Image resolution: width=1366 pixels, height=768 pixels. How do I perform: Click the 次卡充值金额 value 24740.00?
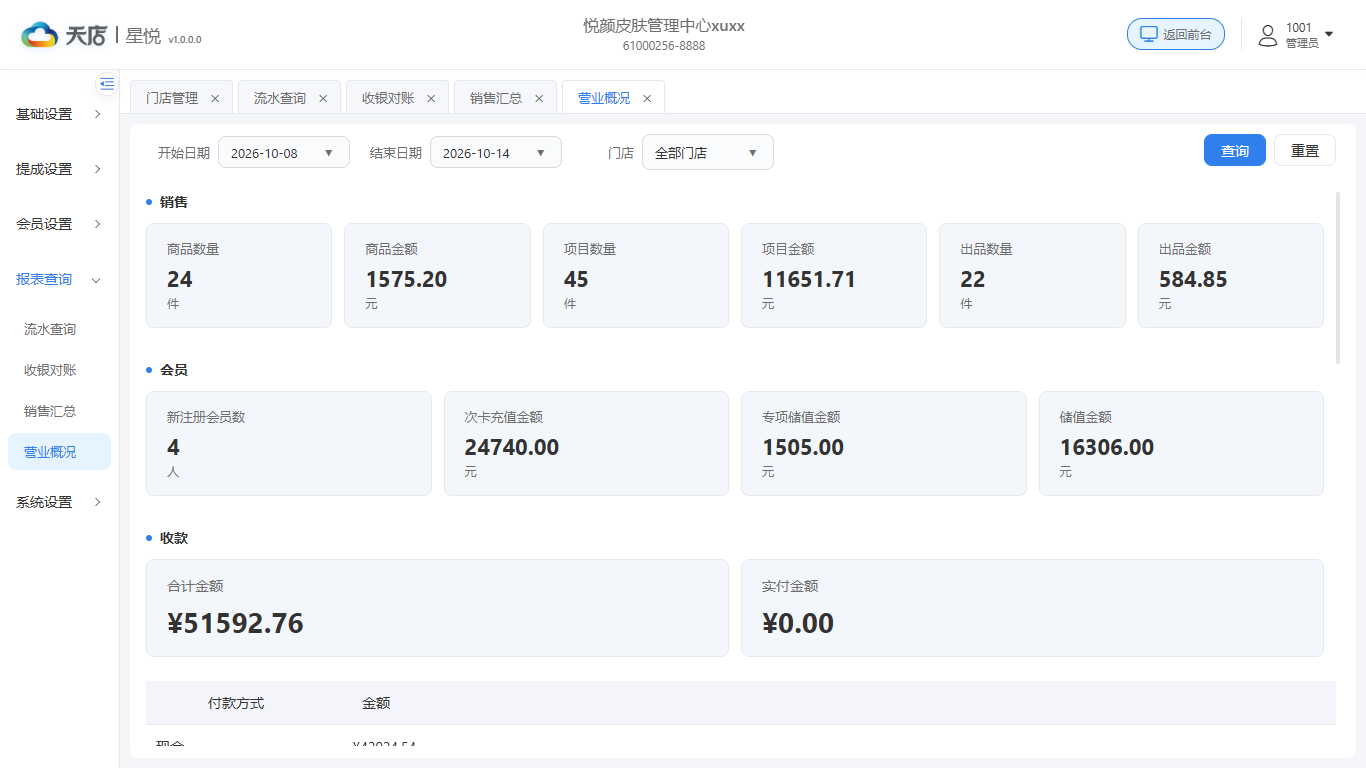(x=512, y=447)
